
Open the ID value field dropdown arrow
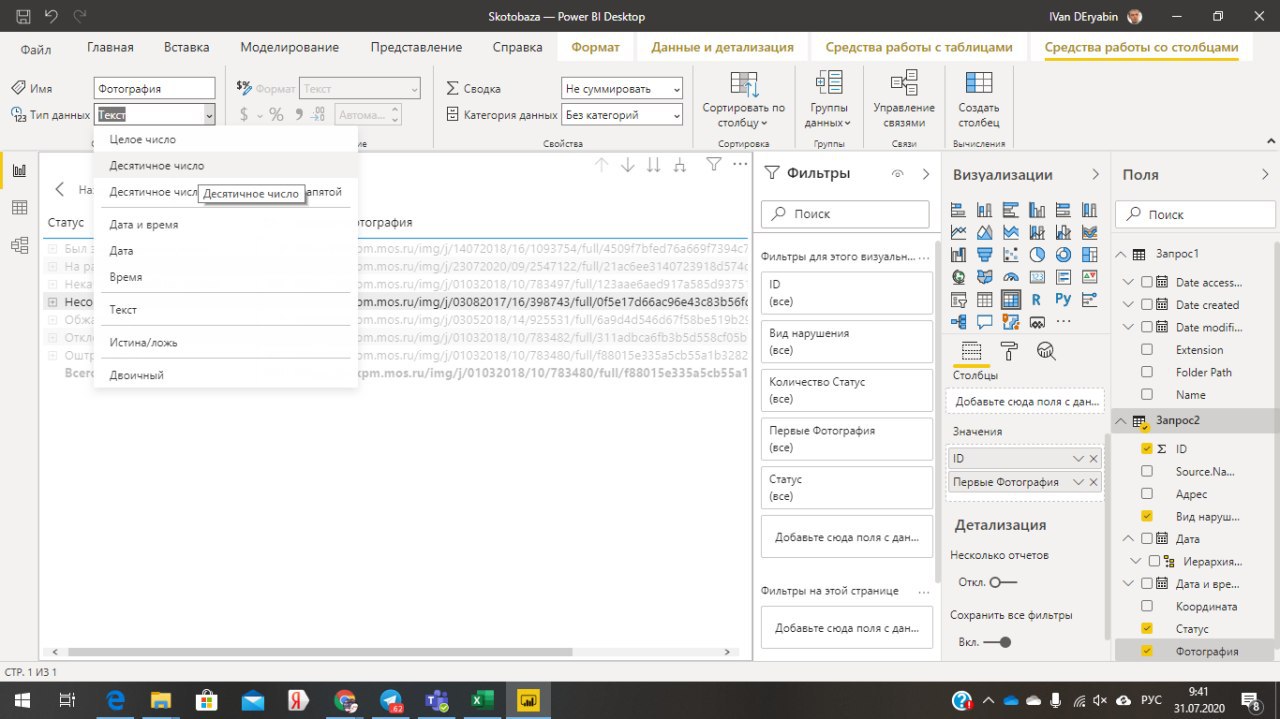point(1078,458)
